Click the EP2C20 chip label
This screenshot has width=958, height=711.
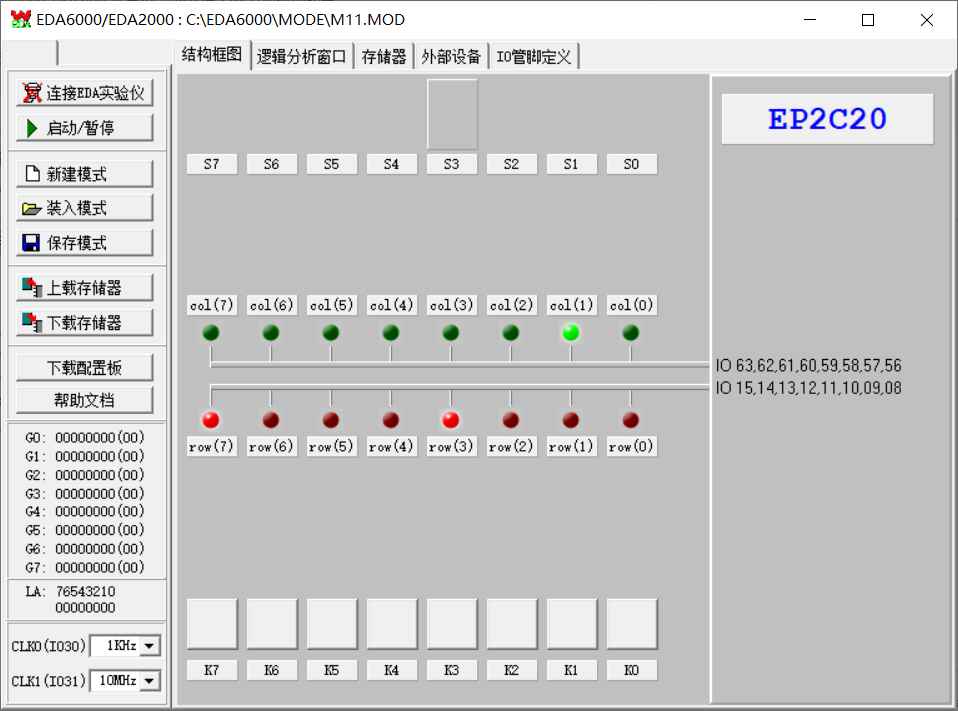[x=827, y=120]
